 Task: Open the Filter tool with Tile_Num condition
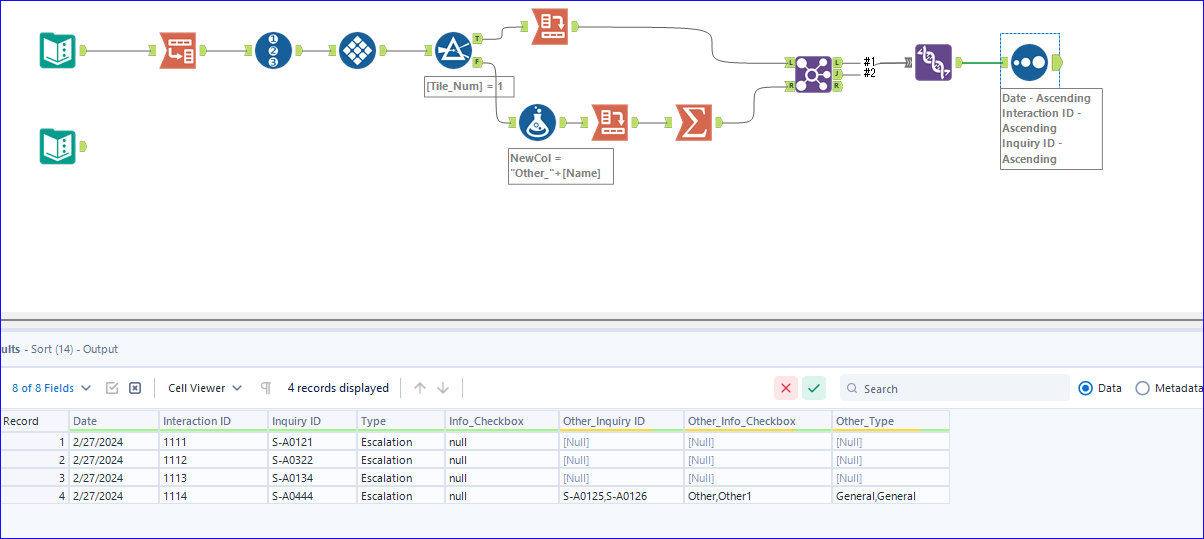[453, 50]
